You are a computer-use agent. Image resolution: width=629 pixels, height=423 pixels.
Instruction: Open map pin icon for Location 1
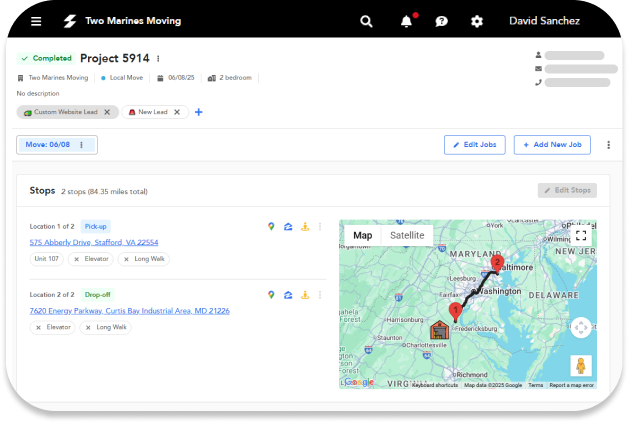coord(271,227)
